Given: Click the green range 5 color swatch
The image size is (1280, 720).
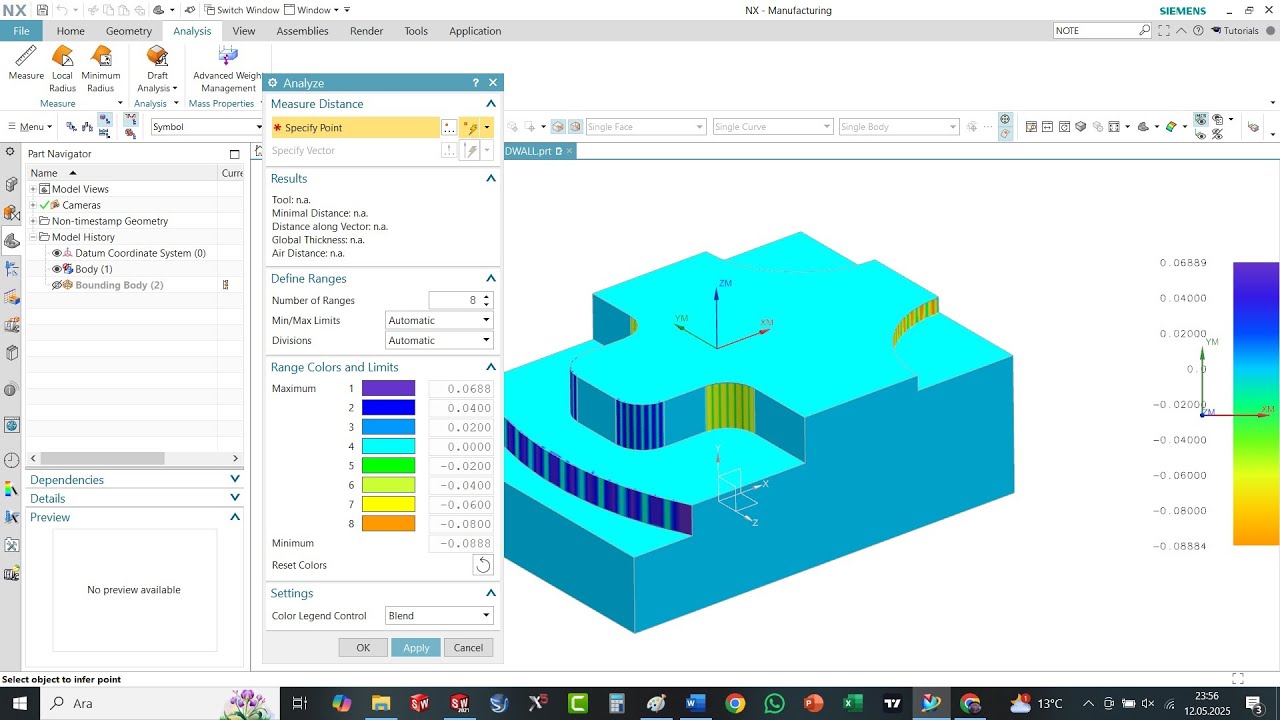Looking at the screenshot, I should (388, 465).
